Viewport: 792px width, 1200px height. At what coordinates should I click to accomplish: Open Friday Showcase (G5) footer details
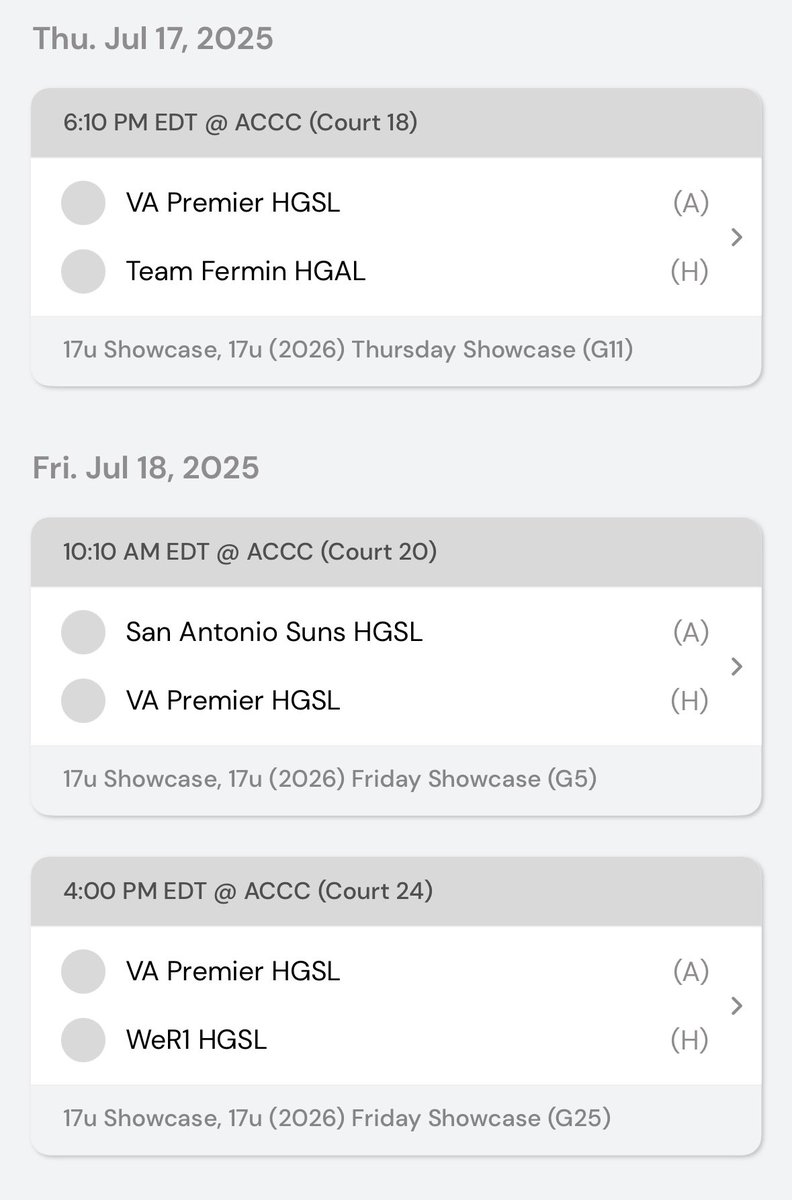point(396,779)
